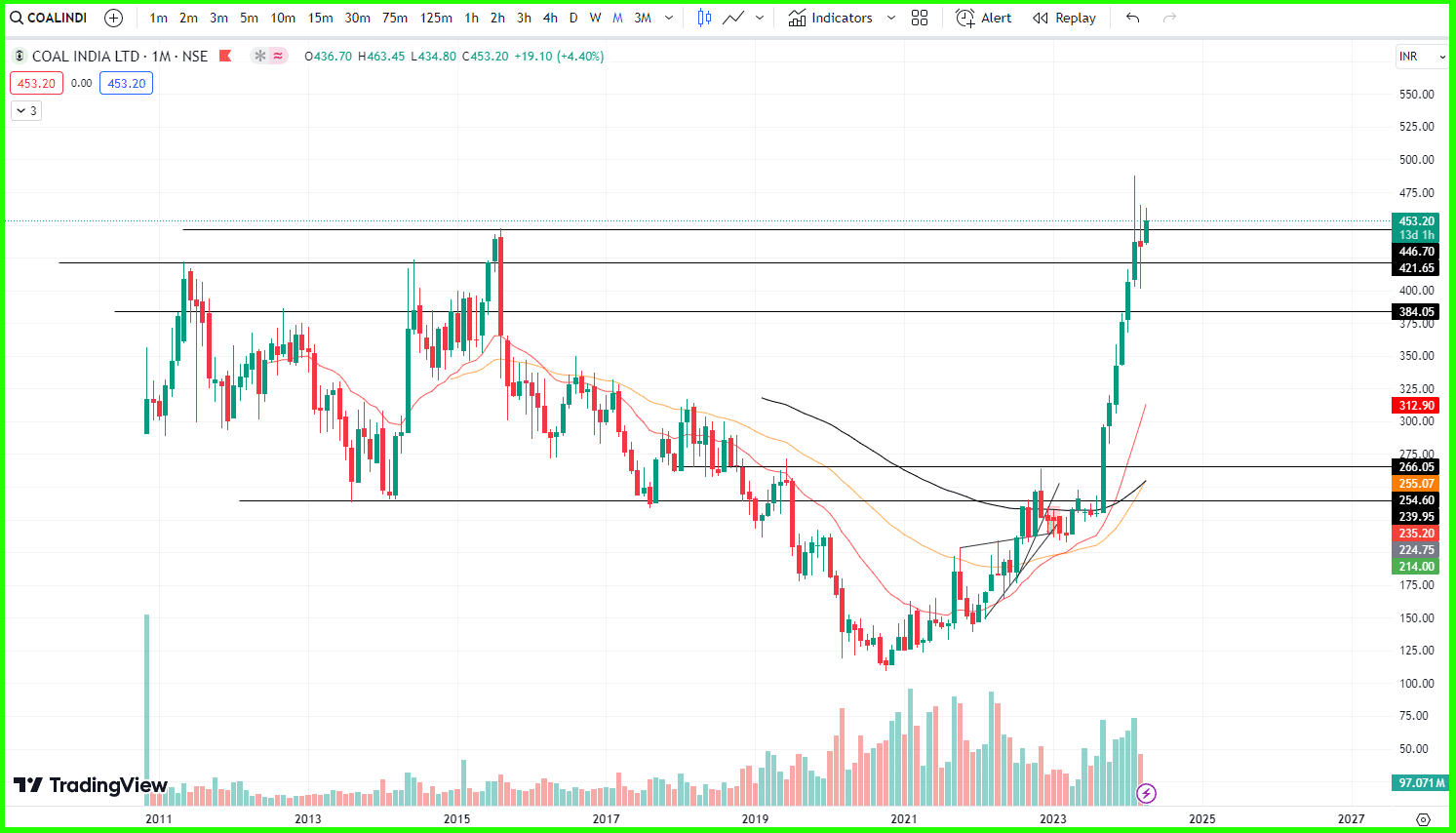
Task: Select the 1m timeframe
Action: tap(158, 18)
